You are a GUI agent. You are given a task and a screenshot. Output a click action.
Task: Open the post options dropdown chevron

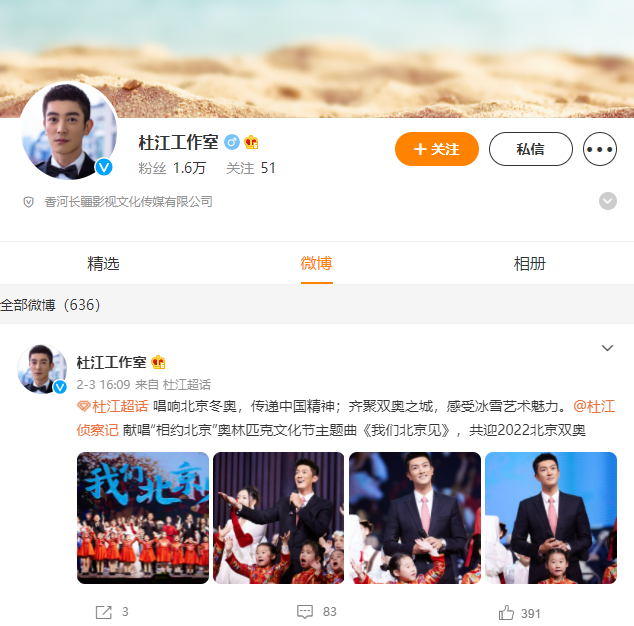point(607,348)
